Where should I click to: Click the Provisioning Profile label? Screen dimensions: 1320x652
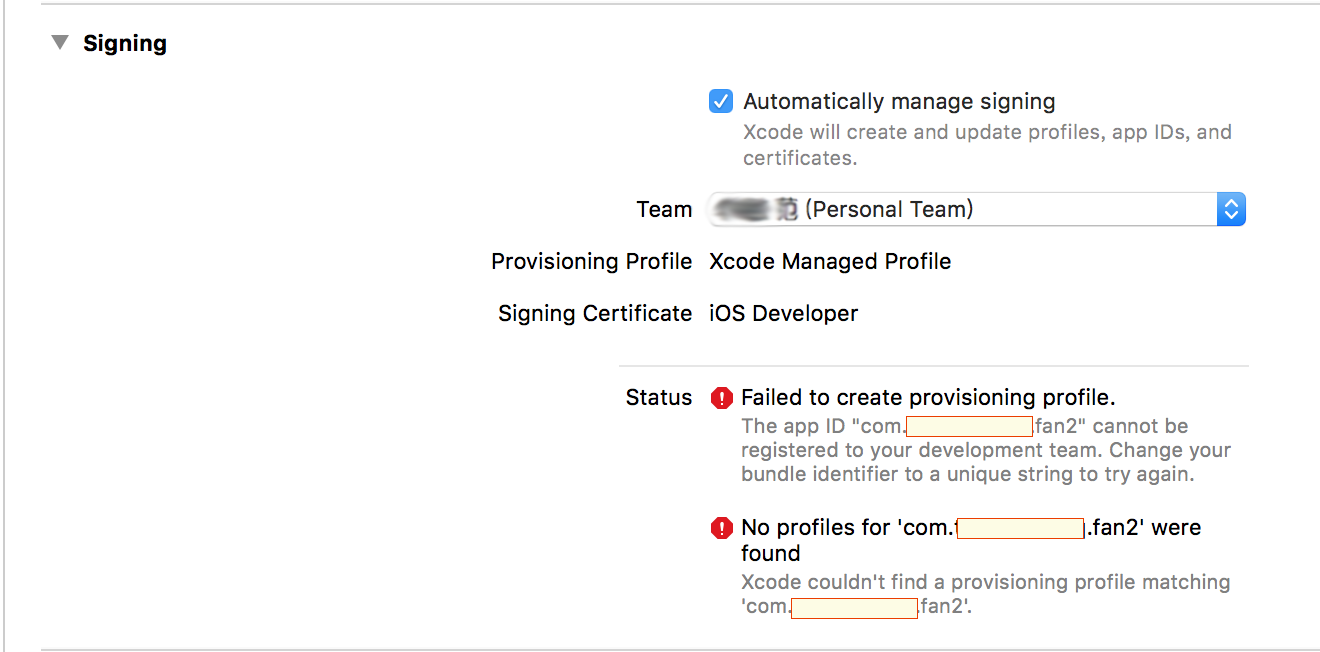[x=592, y=261]
